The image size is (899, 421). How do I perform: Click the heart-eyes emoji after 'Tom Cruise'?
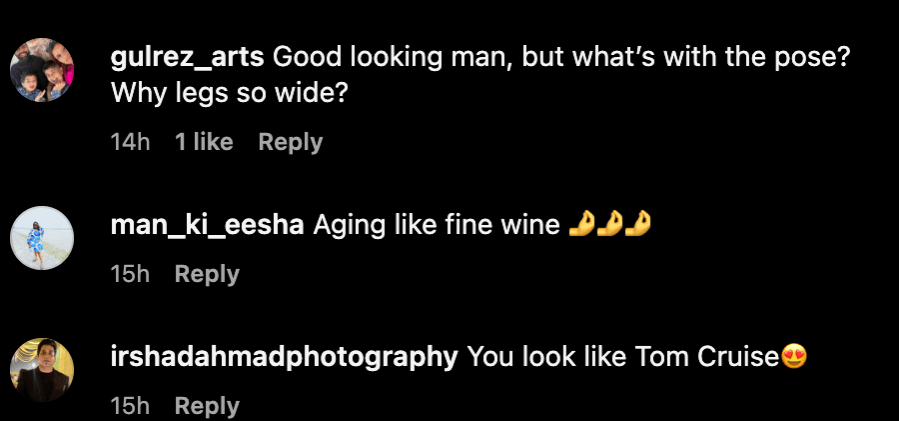point(794,358)
